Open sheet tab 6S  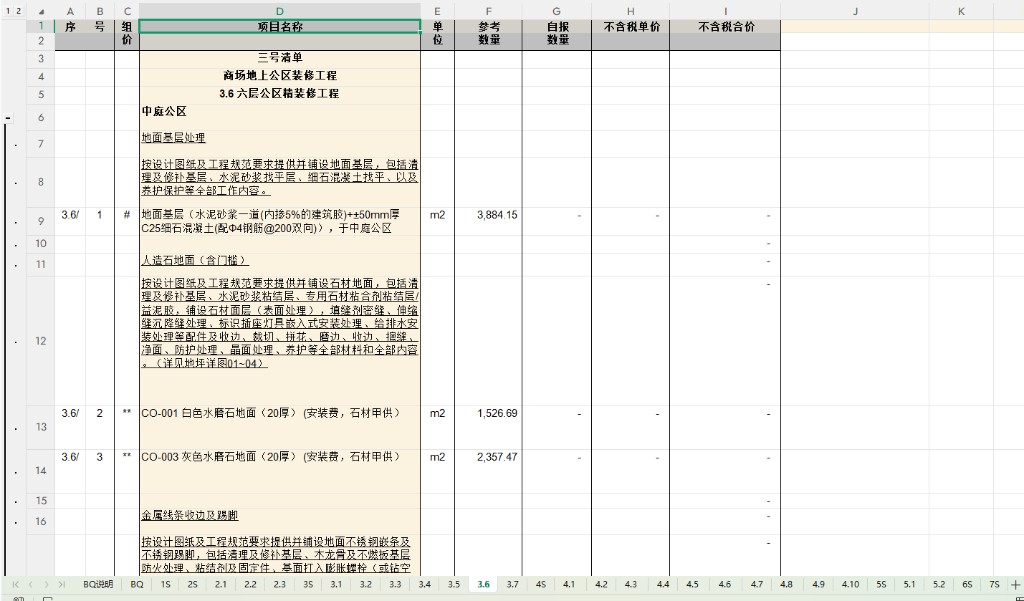(967, 584)
